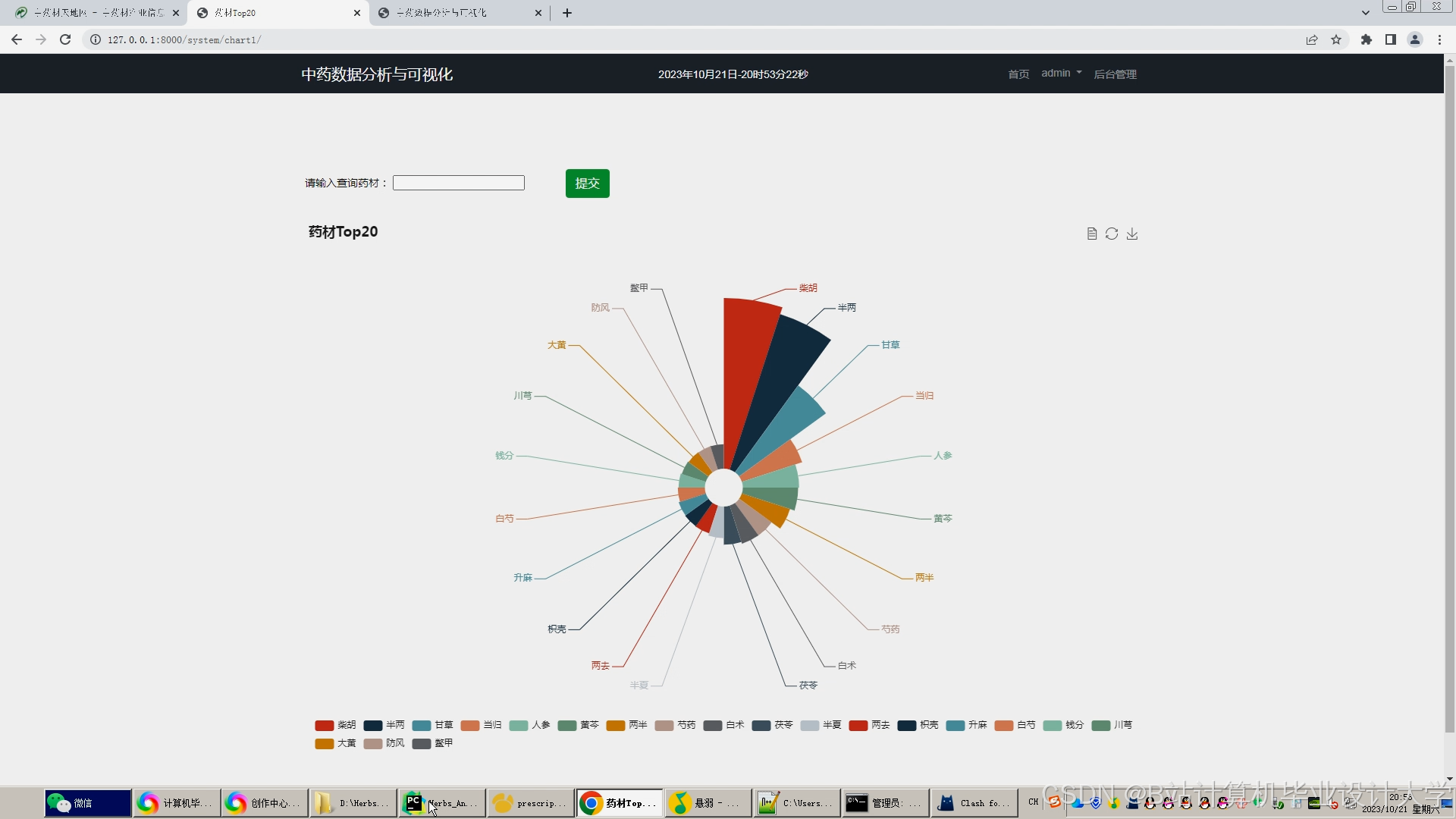
Task: Toggle 柴胡 series in chart legend
Action: coord(335,725)
